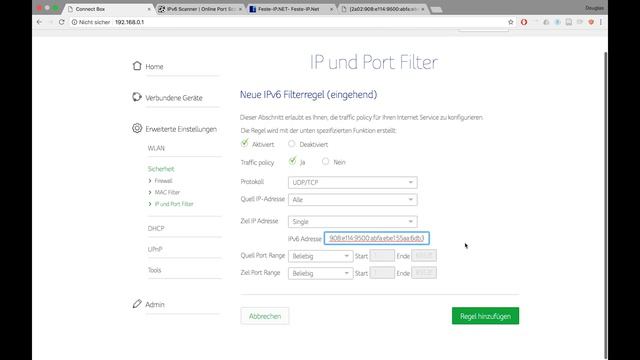
Task: Expand the Firewall submenu item
Action: point(163,181)
